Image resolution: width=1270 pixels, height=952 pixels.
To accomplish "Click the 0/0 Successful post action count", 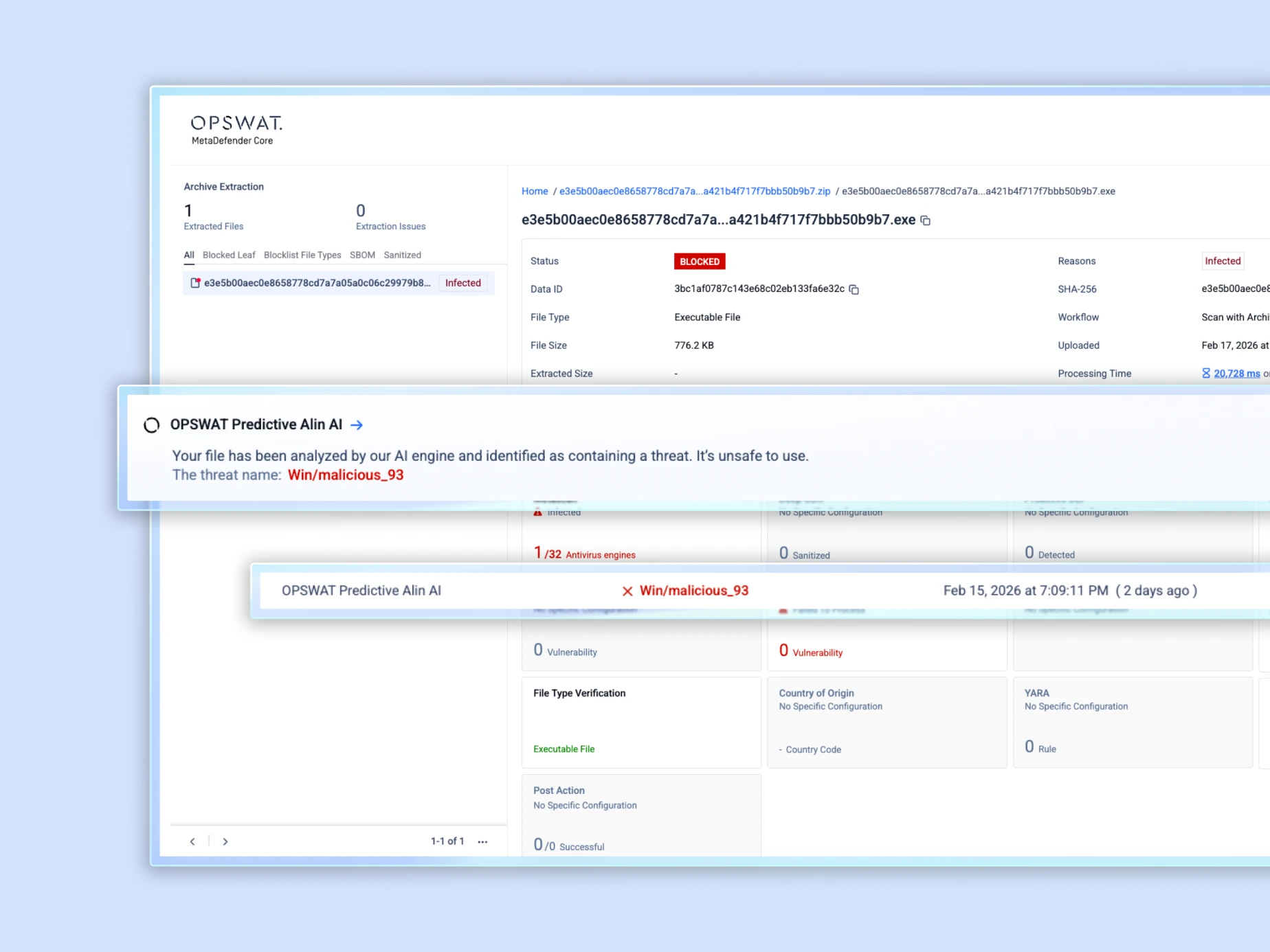I will tap(569, 845).
